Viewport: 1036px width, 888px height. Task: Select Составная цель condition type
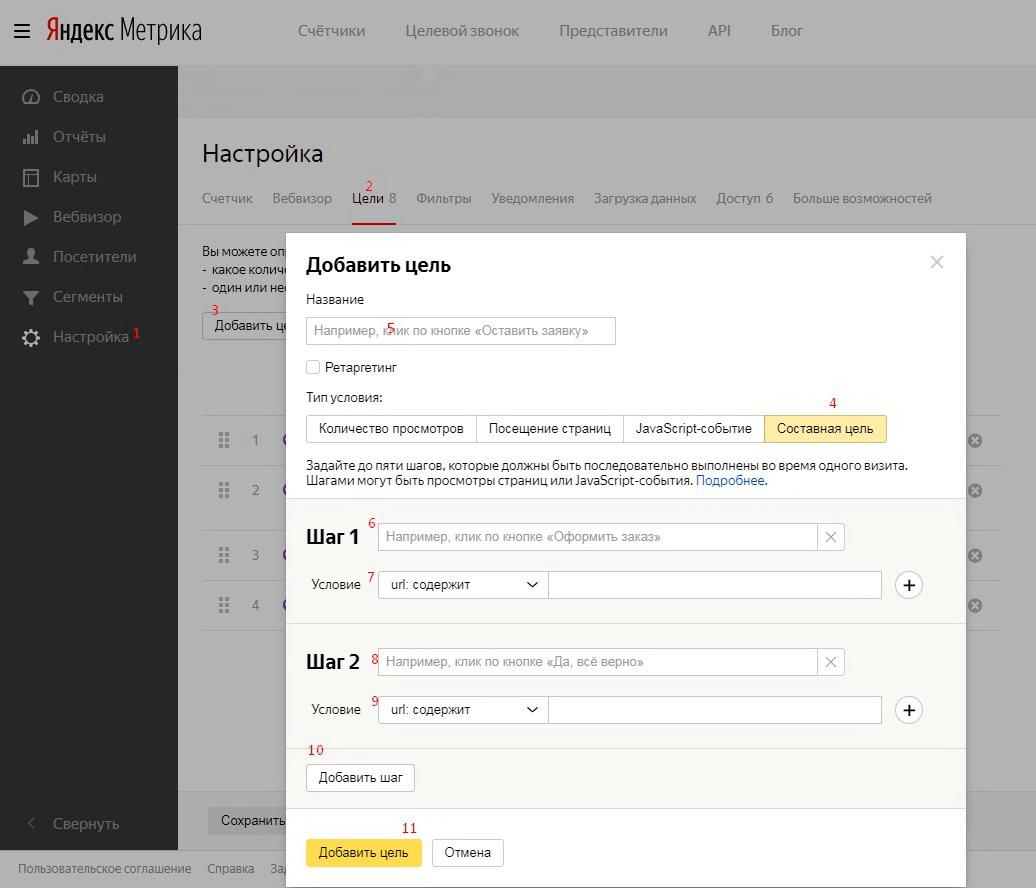pos(825,429)
